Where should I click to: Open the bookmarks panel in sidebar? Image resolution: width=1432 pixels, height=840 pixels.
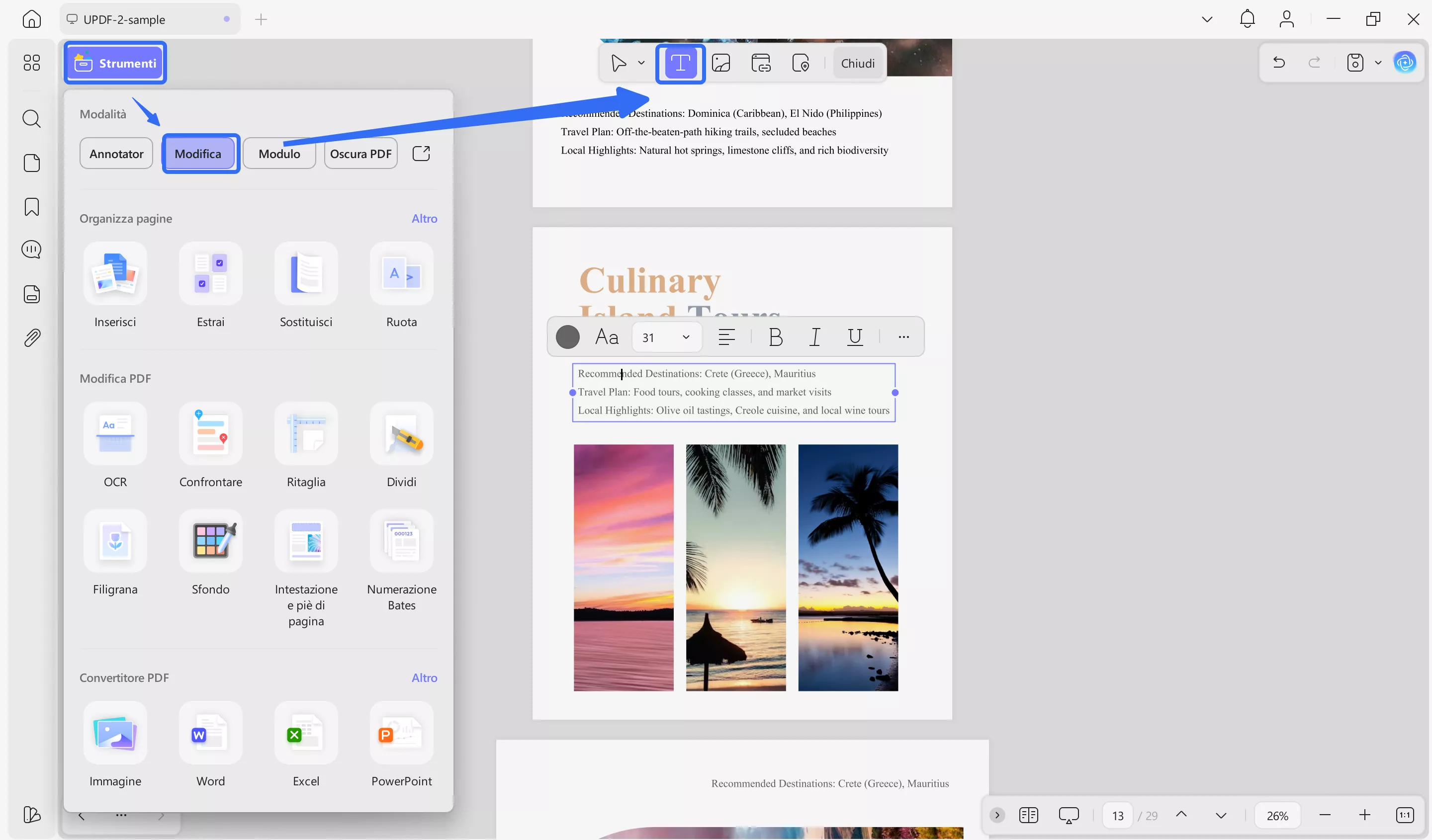(31, 207)
